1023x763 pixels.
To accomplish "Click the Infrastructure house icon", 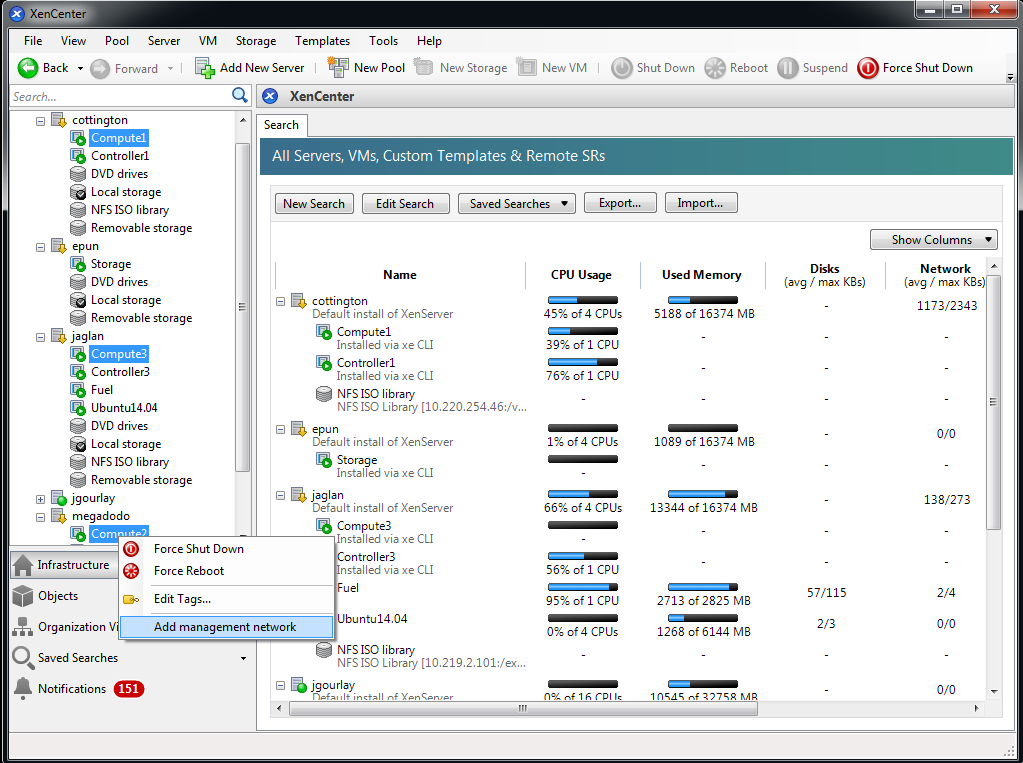I will (x=23, y=565).
